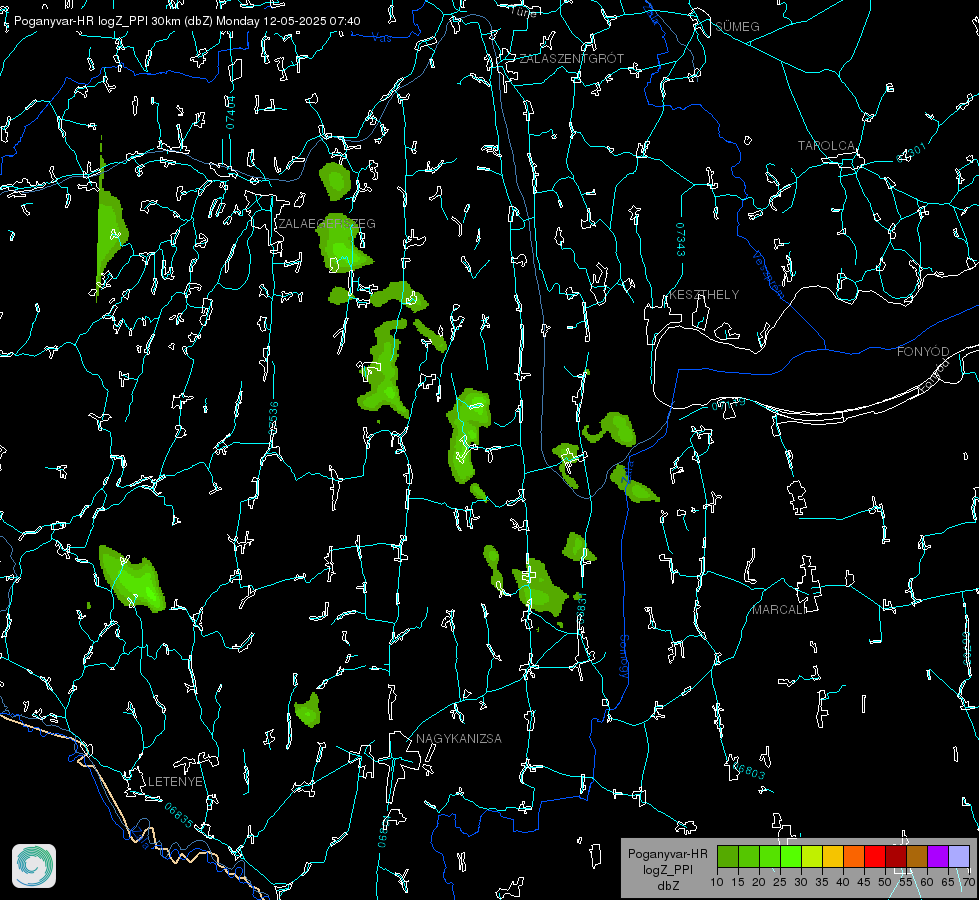Select the brown 55-60 dBZ legend swatch

(x=917, y=857)
